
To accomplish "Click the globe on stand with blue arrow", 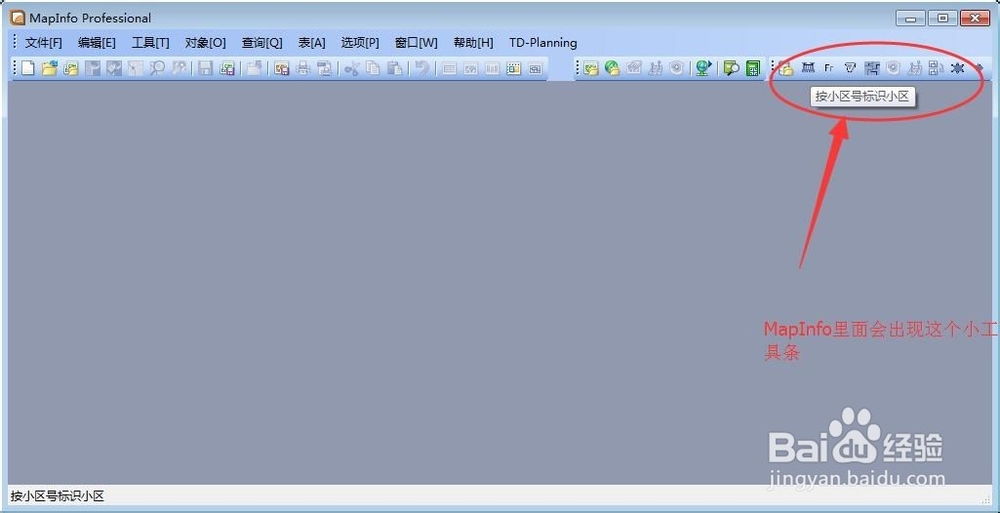I will (703, 68).
